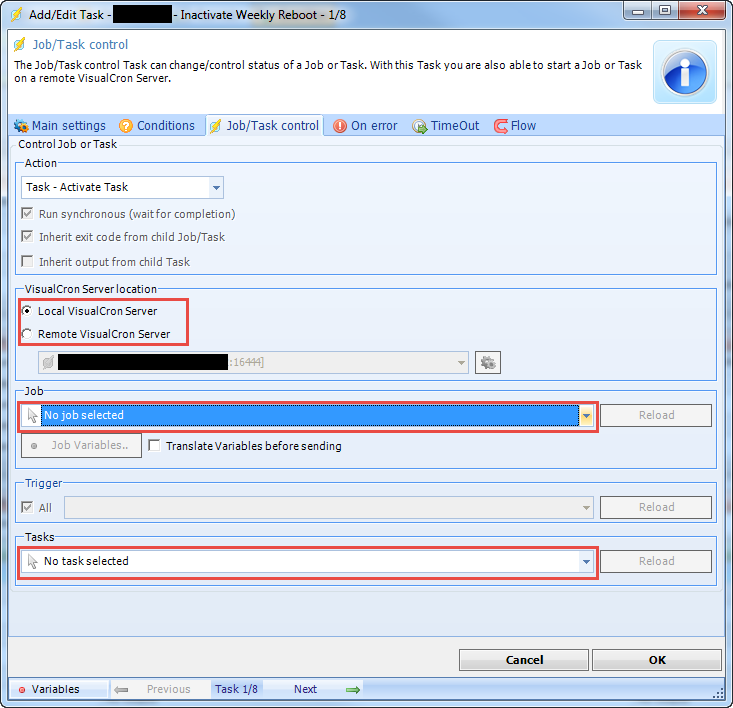The height and width of the screenshot is (708, 733).
Task: Select Remote VisualCron Server radio button
Action: 28,334
